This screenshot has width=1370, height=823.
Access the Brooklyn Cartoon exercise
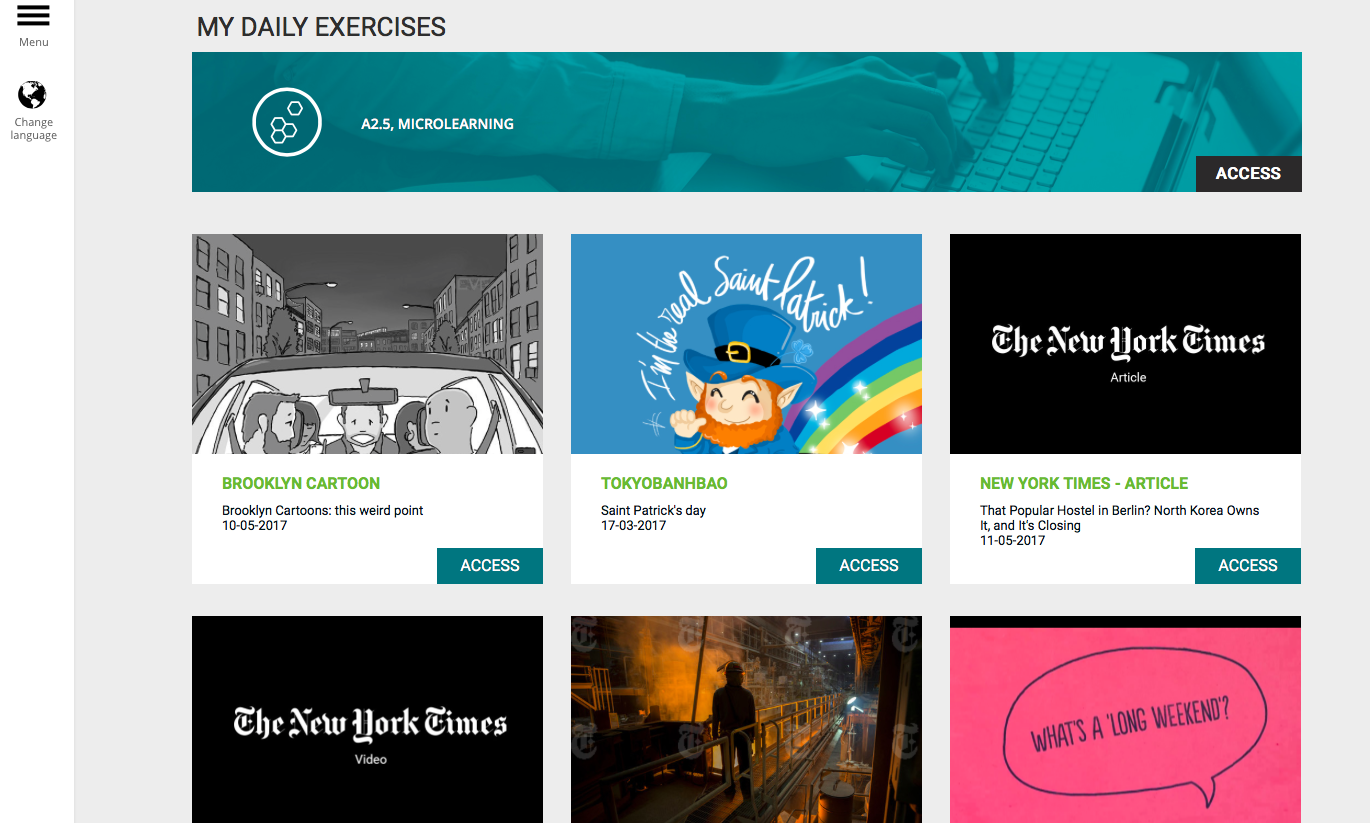coord(490,566)
